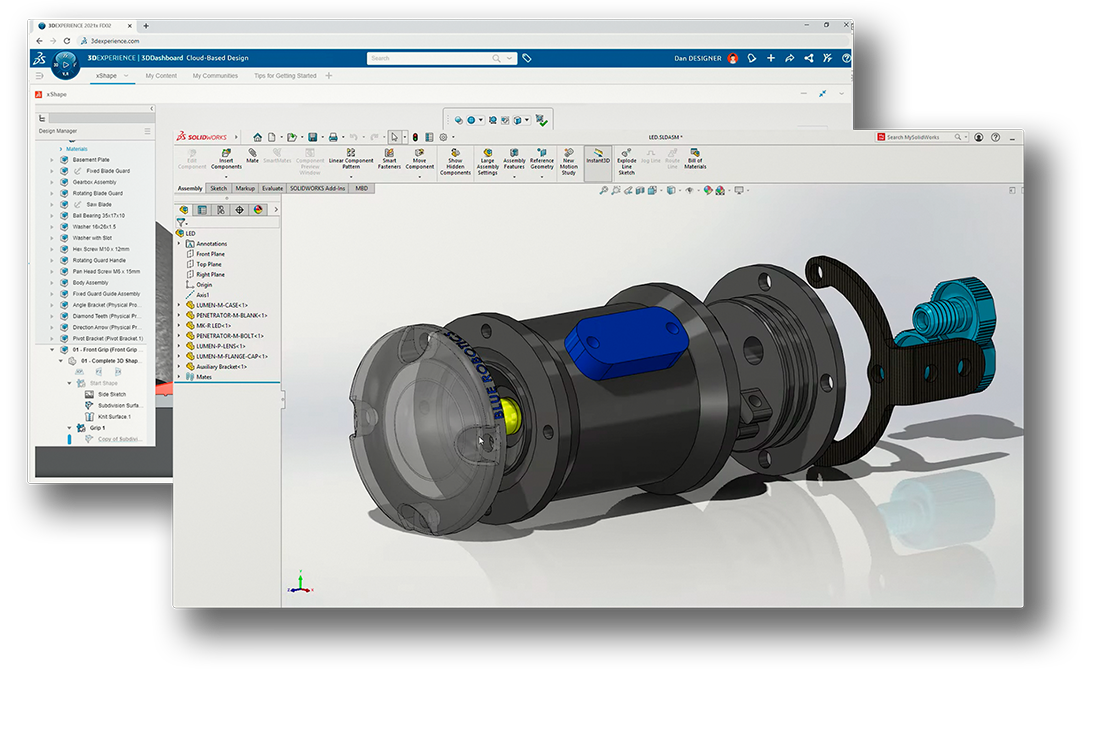Reload the browser page

click(x=67, y=41)
